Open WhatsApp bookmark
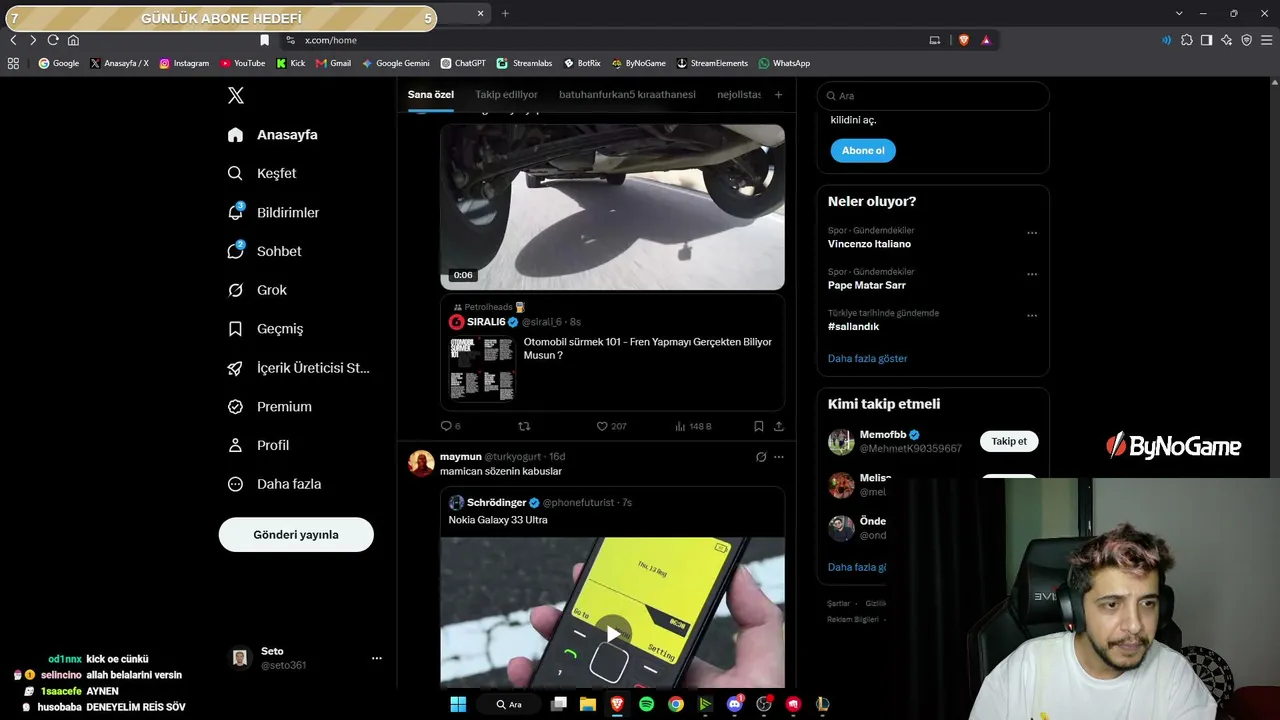This screenshot has height=720, width=1280. coord(784,63)
